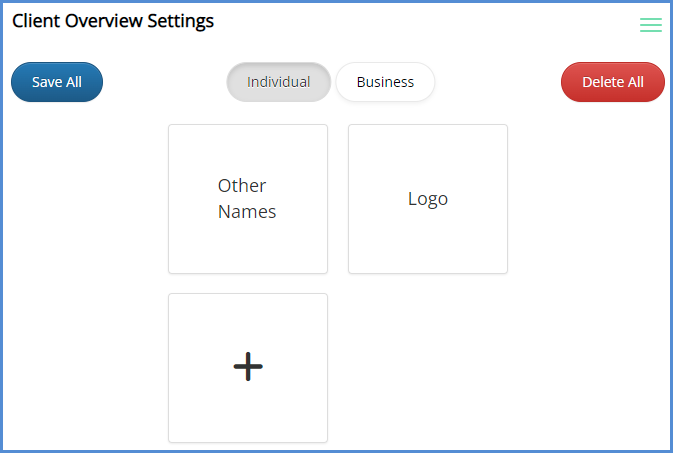Screen dimensions: 673x453
Task: Expand the three-line menu in top corner
Action: (x=651, y=25)
